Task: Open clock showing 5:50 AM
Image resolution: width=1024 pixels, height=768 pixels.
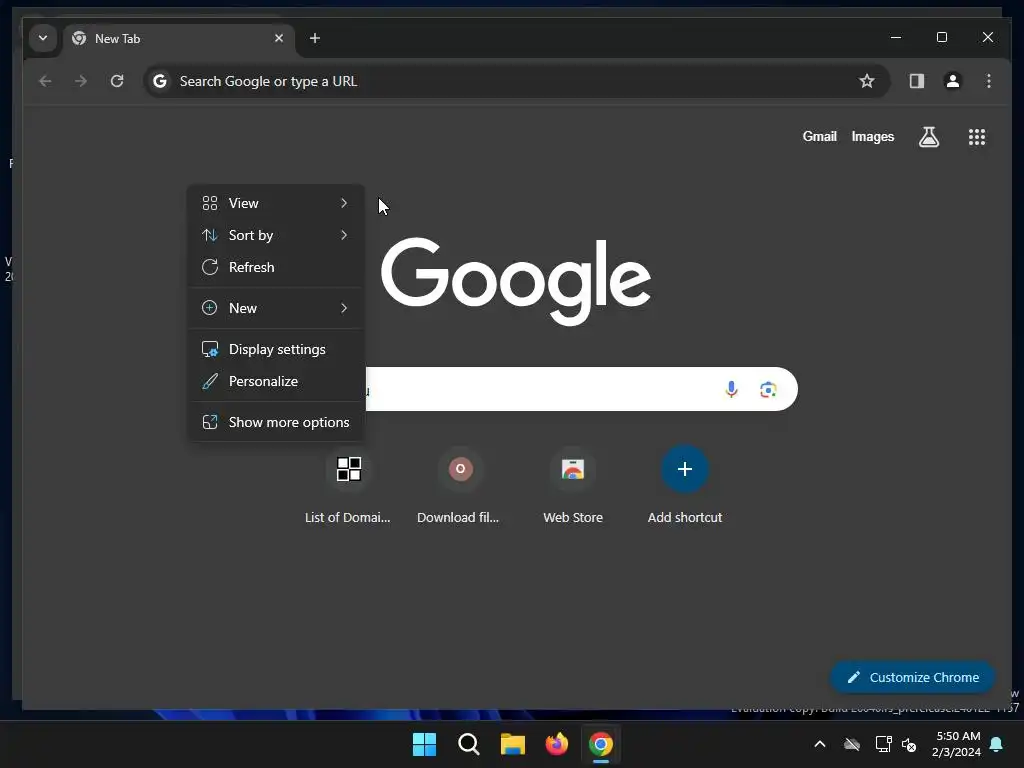Action: pyautogui.click(x=957, y=744)
